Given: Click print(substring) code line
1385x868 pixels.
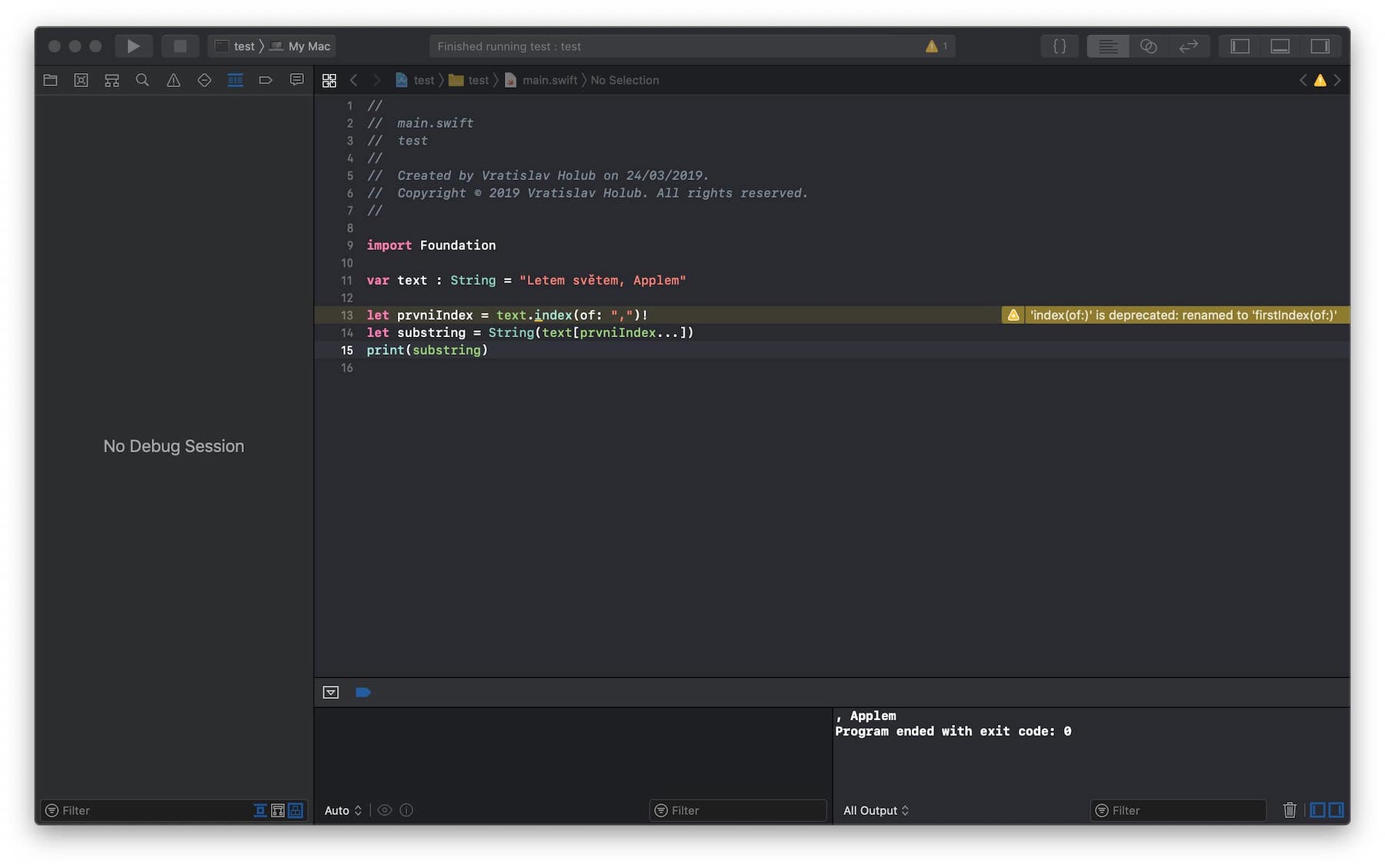Looking at the screenshot, I should point(427,350).
